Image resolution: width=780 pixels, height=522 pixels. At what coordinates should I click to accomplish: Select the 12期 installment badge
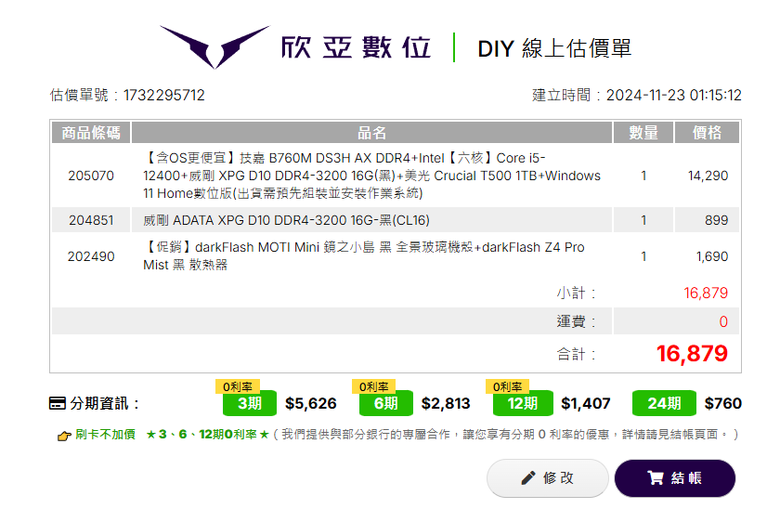pyautogui.click(x=522, y=404)
